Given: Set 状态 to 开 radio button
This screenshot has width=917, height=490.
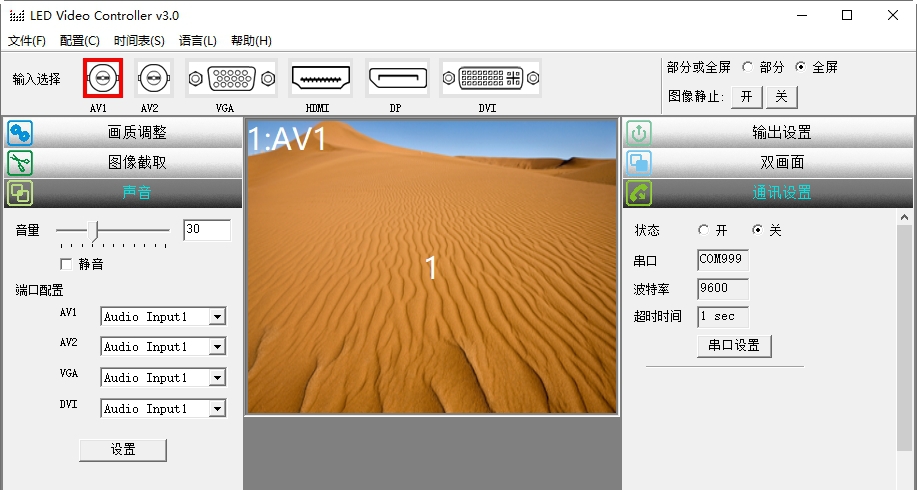Looking at the screenshot, I should click(x=704, y=230).
